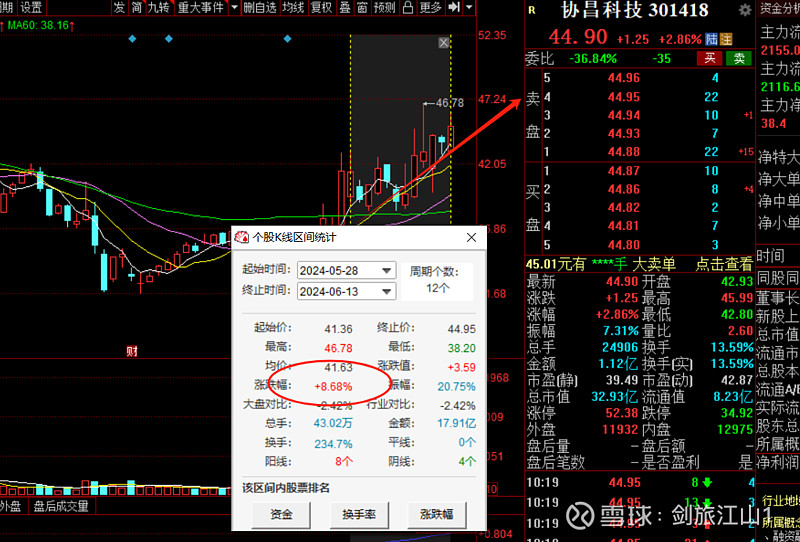
Task: Click the 协昌科技 301418 stock title
Action: [635, 10]
